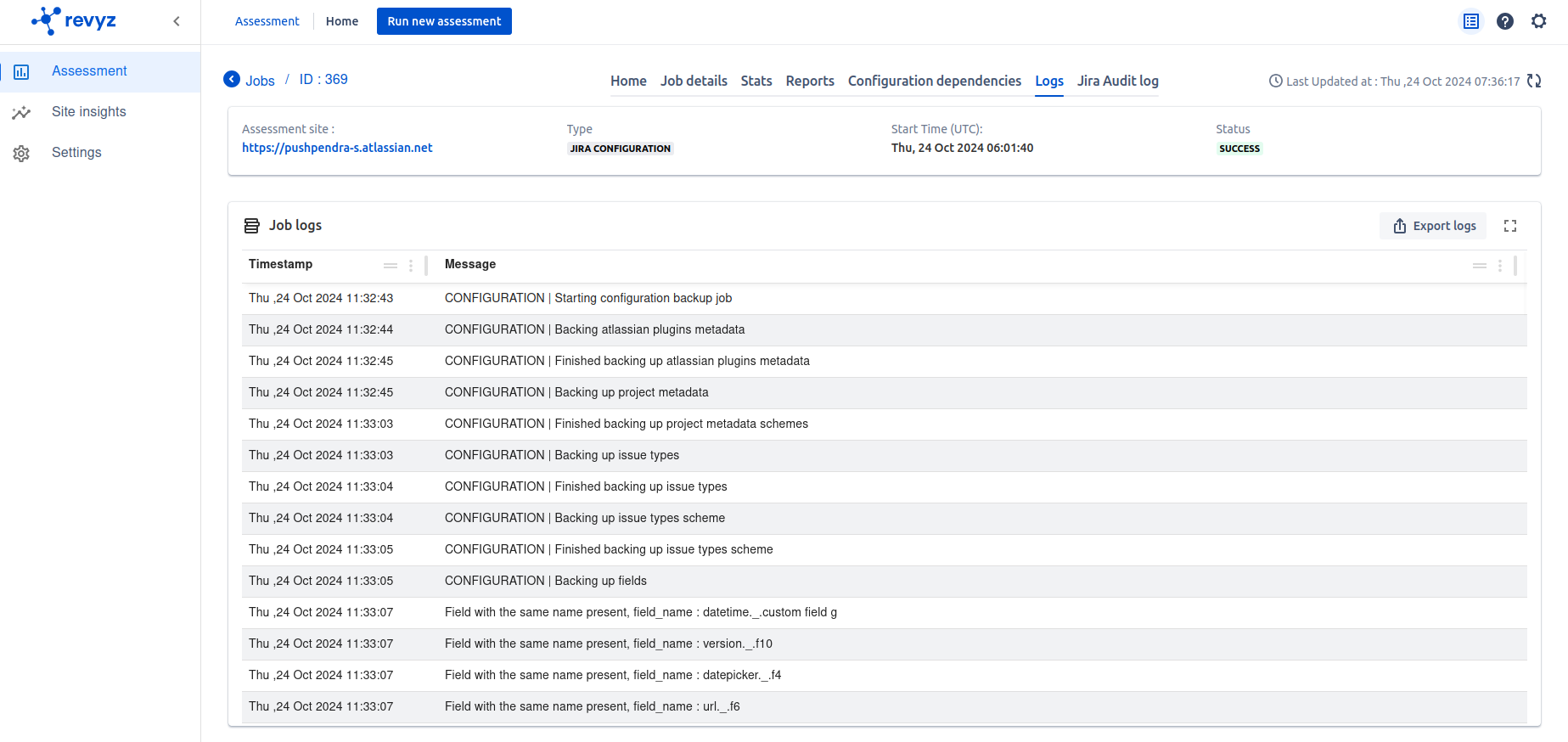The width and height of the screenshot is (1568, 742).
Task: Open the Site insights graph icon
Action: 21,112
